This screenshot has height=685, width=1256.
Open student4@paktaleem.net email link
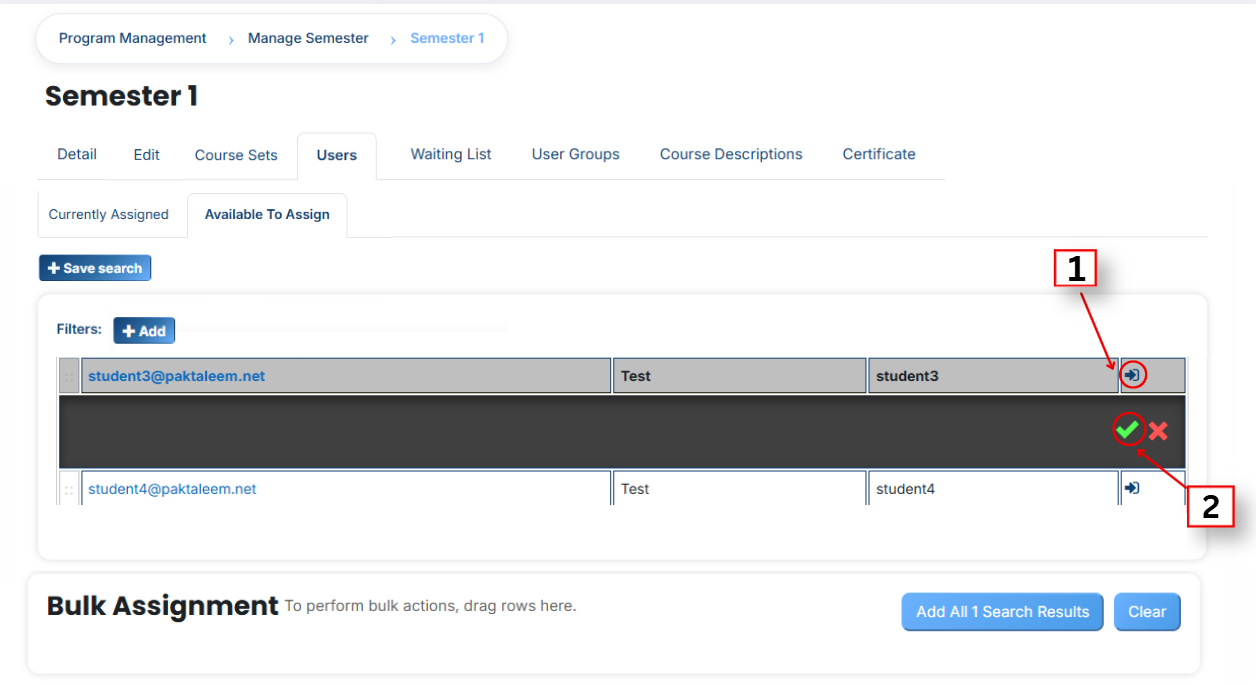(x=172, y=489)
